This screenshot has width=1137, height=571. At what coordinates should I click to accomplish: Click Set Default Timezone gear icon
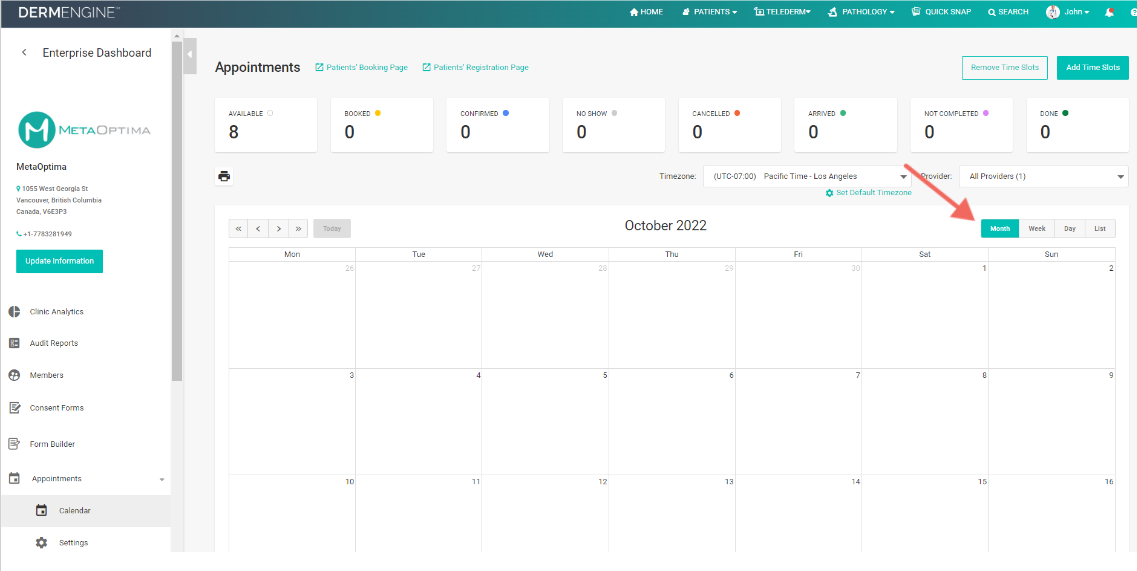(x=830, y=193)
